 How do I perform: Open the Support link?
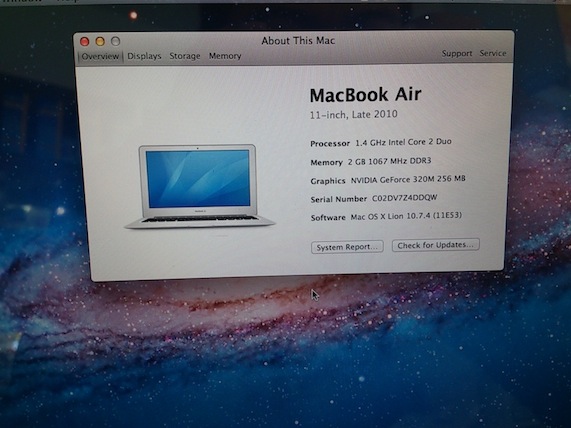coord(457,54)
